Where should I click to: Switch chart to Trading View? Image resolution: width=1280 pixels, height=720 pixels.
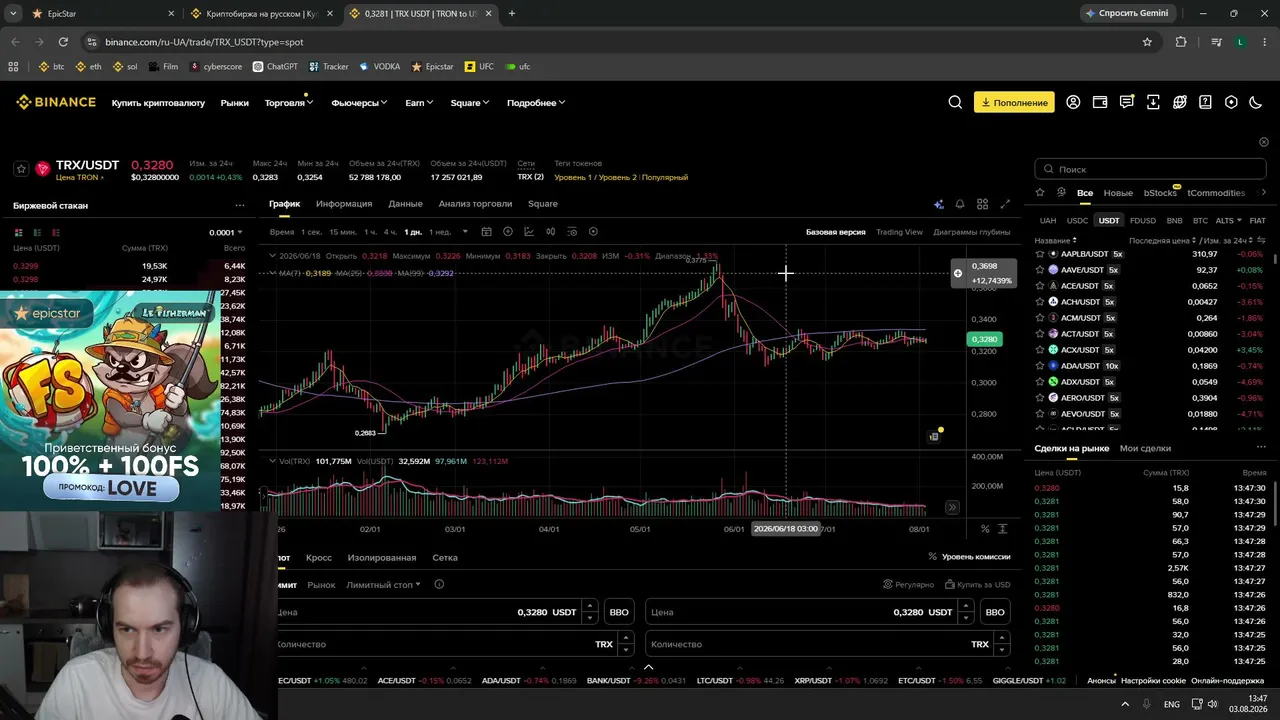[899, 232]
